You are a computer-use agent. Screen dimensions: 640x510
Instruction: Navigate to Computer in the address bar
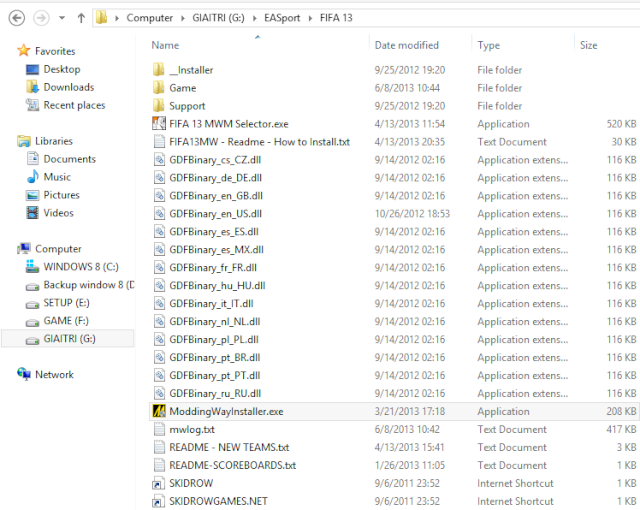pyautogui.click(x=149, y=18)
